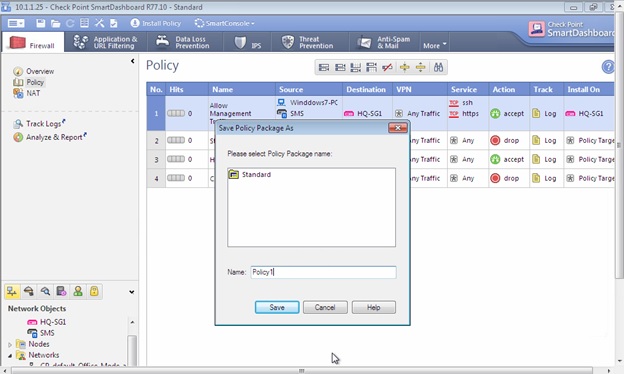Click the blue help question mark icon

[608, 67]
